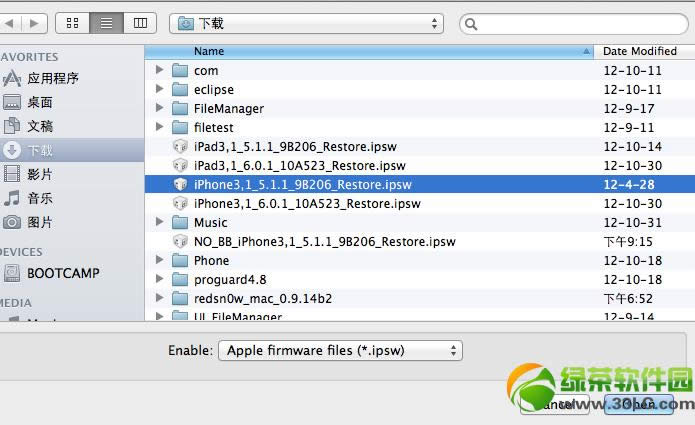
Task: Select the Phone folder icon
Action: tap(180, 261)
